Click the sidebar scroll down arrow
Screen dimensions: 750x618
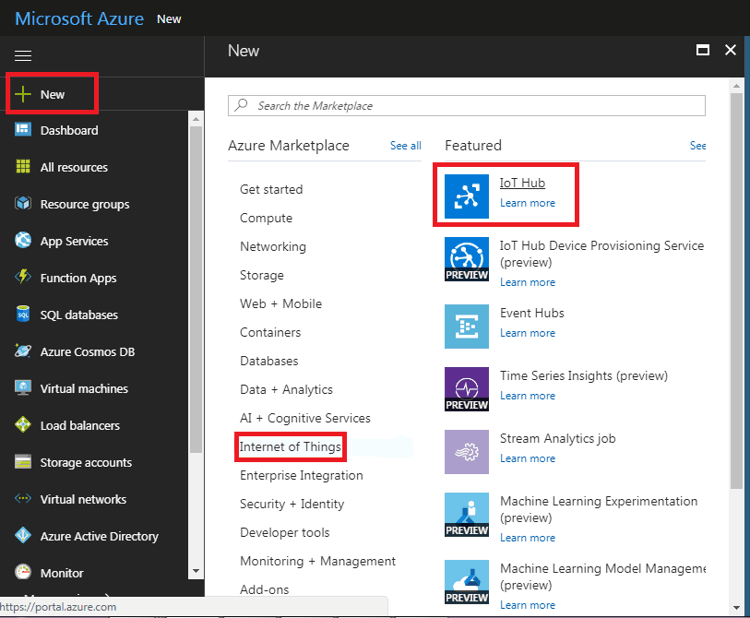(196, 571)
